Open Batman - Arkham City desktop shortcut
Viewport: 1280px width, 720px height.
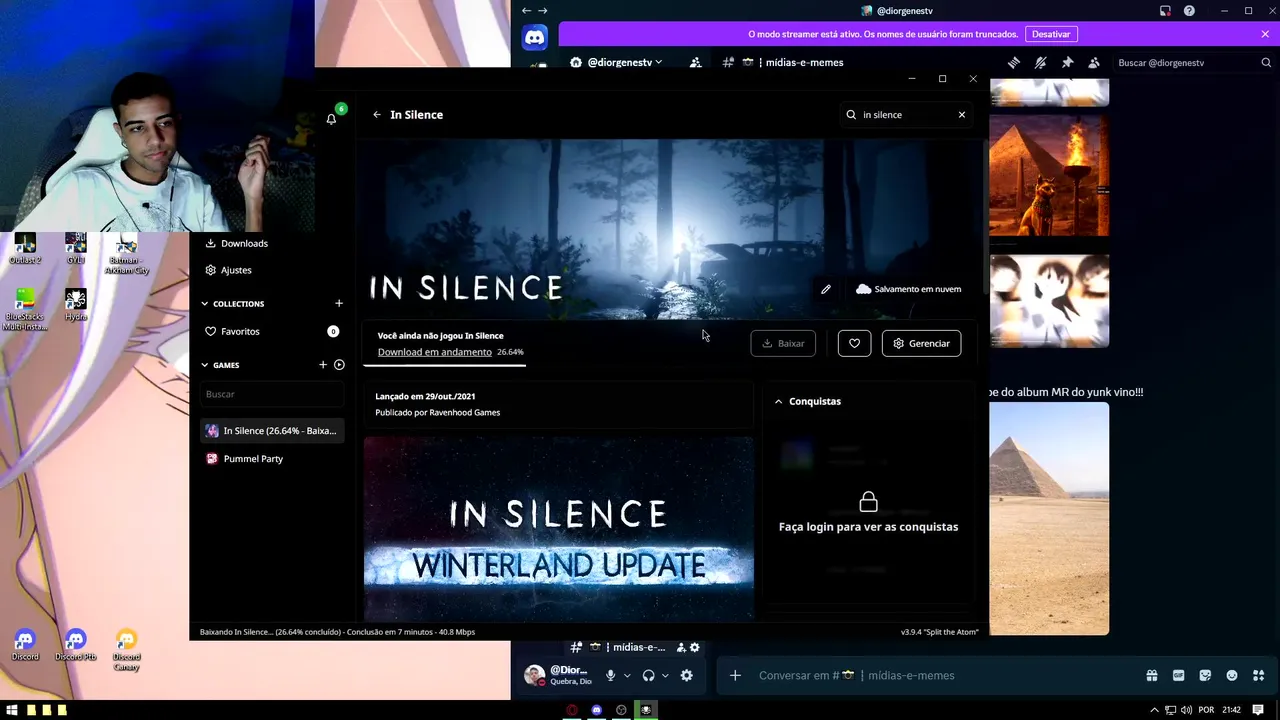click(127, 255)
